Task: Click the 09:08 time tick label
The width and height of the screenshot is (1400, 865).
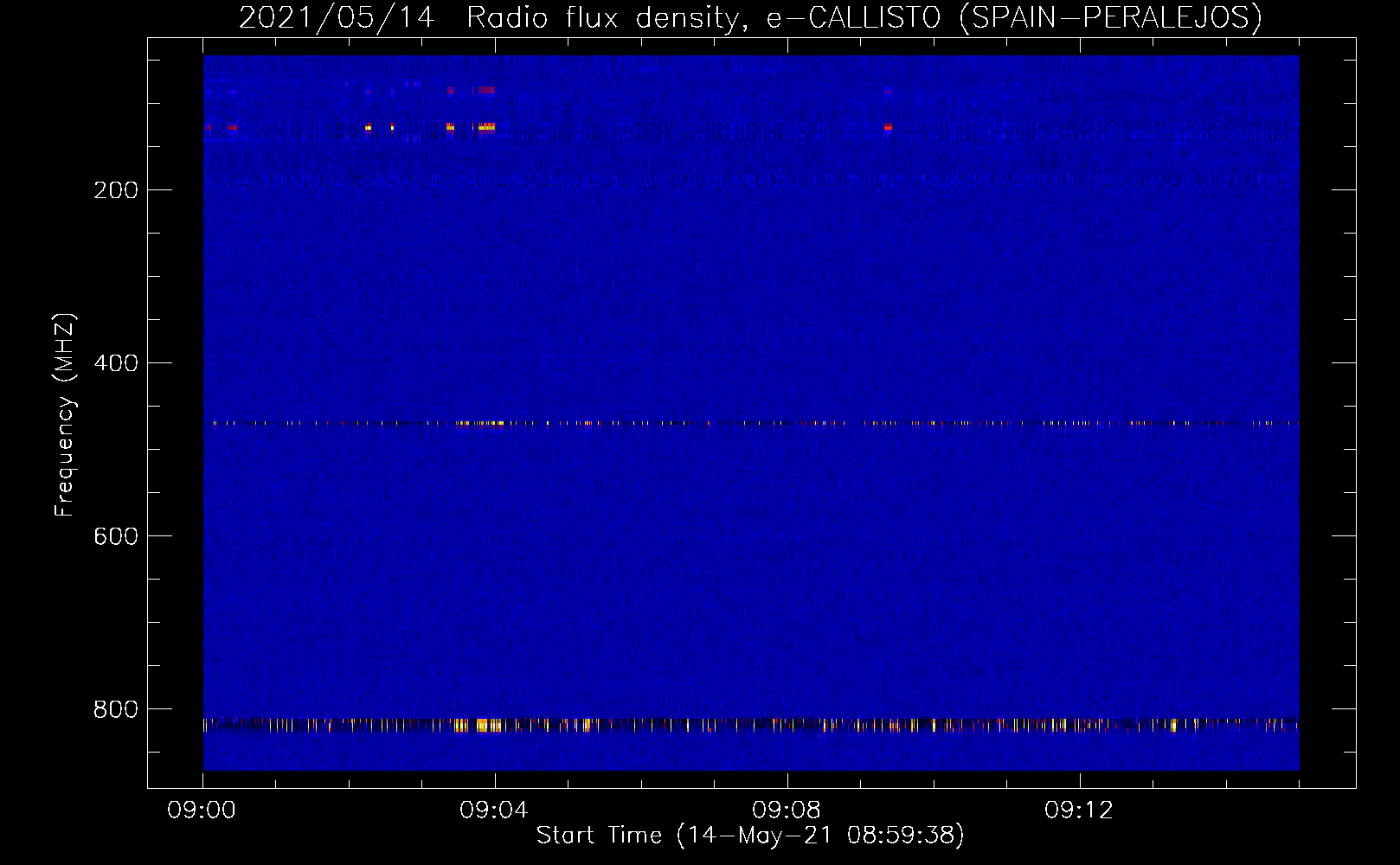Action: pyautogui.click(x=787, y=811)
